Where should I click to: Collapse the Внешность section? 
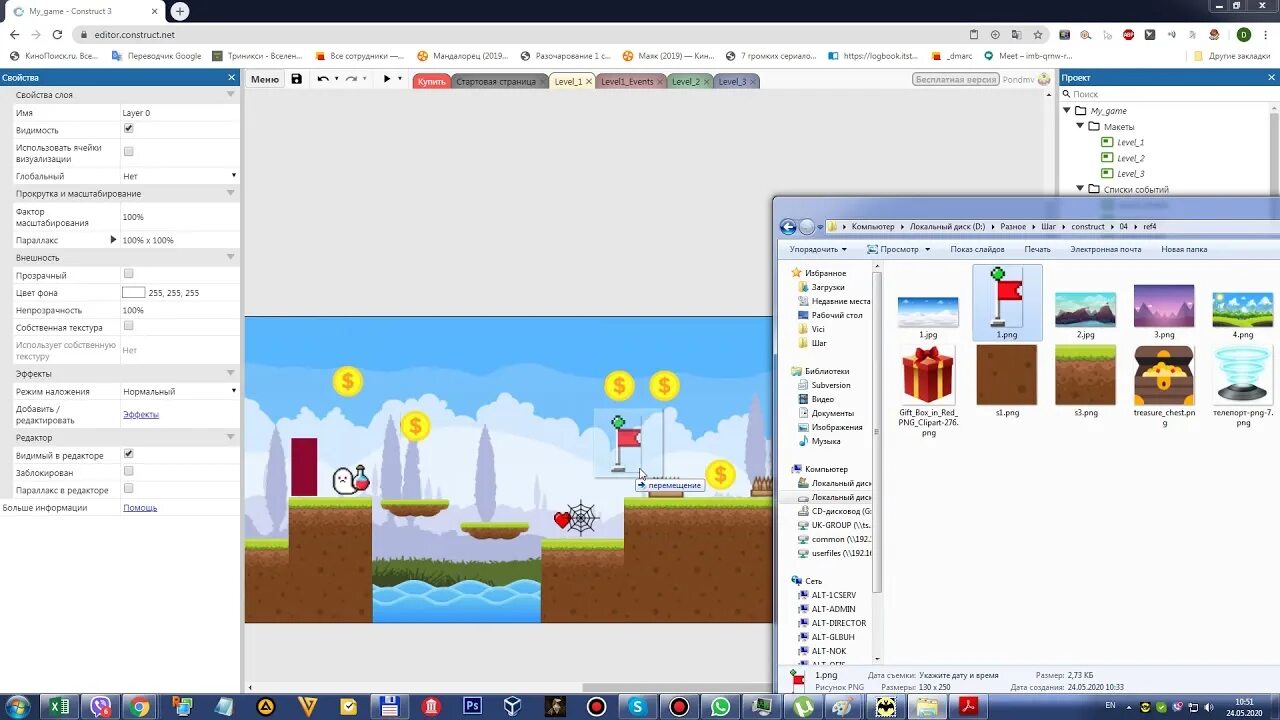point(231,257)
